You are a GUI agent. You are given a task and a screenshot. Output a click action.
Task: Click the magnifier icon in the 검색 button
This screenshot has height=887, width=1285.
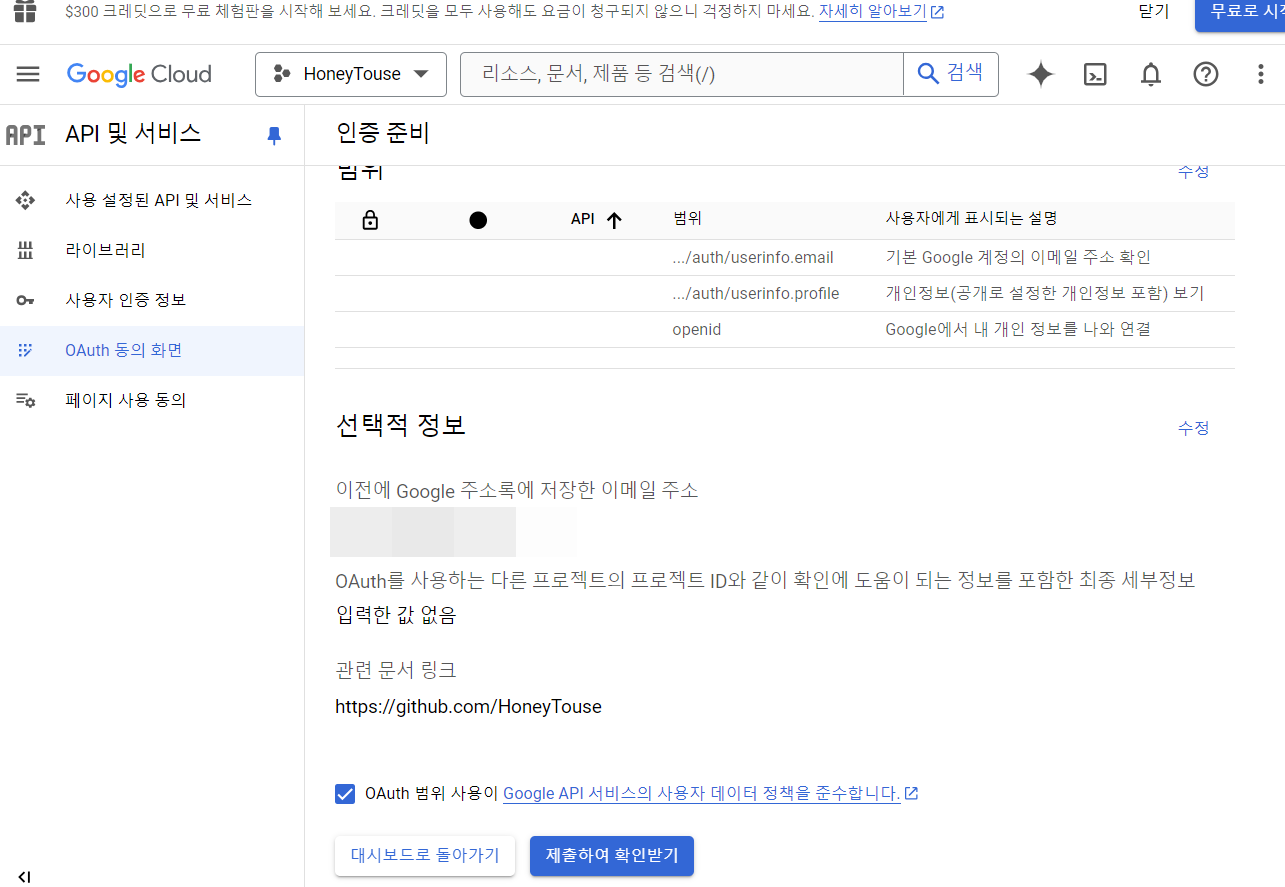tap(928, 73)
